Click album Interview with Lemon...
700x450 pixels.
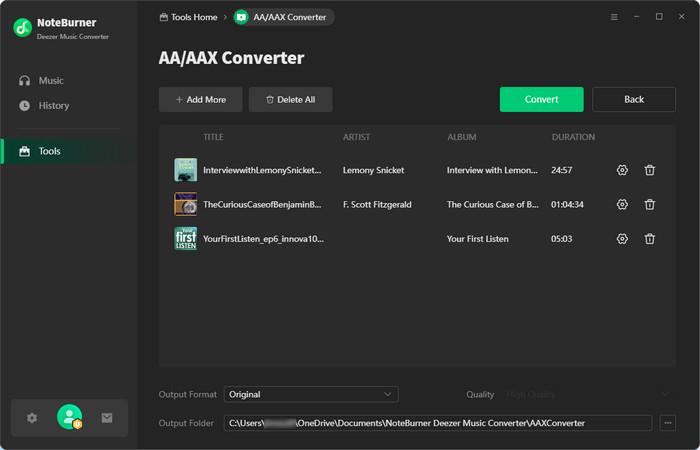tap(492, 170)
